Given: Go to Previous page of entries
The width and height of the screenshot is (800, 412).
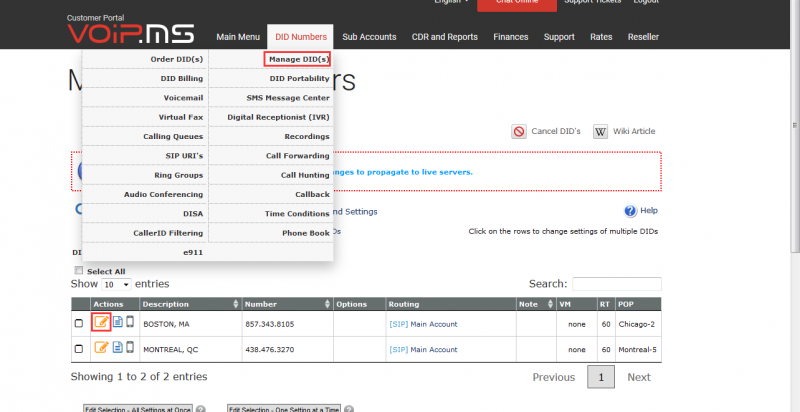Looking at the screenshot, I should click(x=554, y=377).
